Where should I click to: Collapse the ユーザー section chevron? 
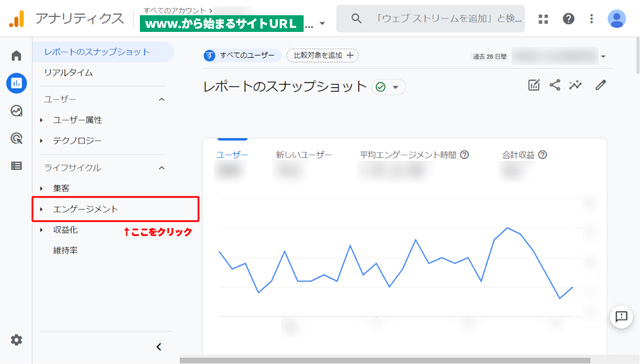[x=162, y=100]
